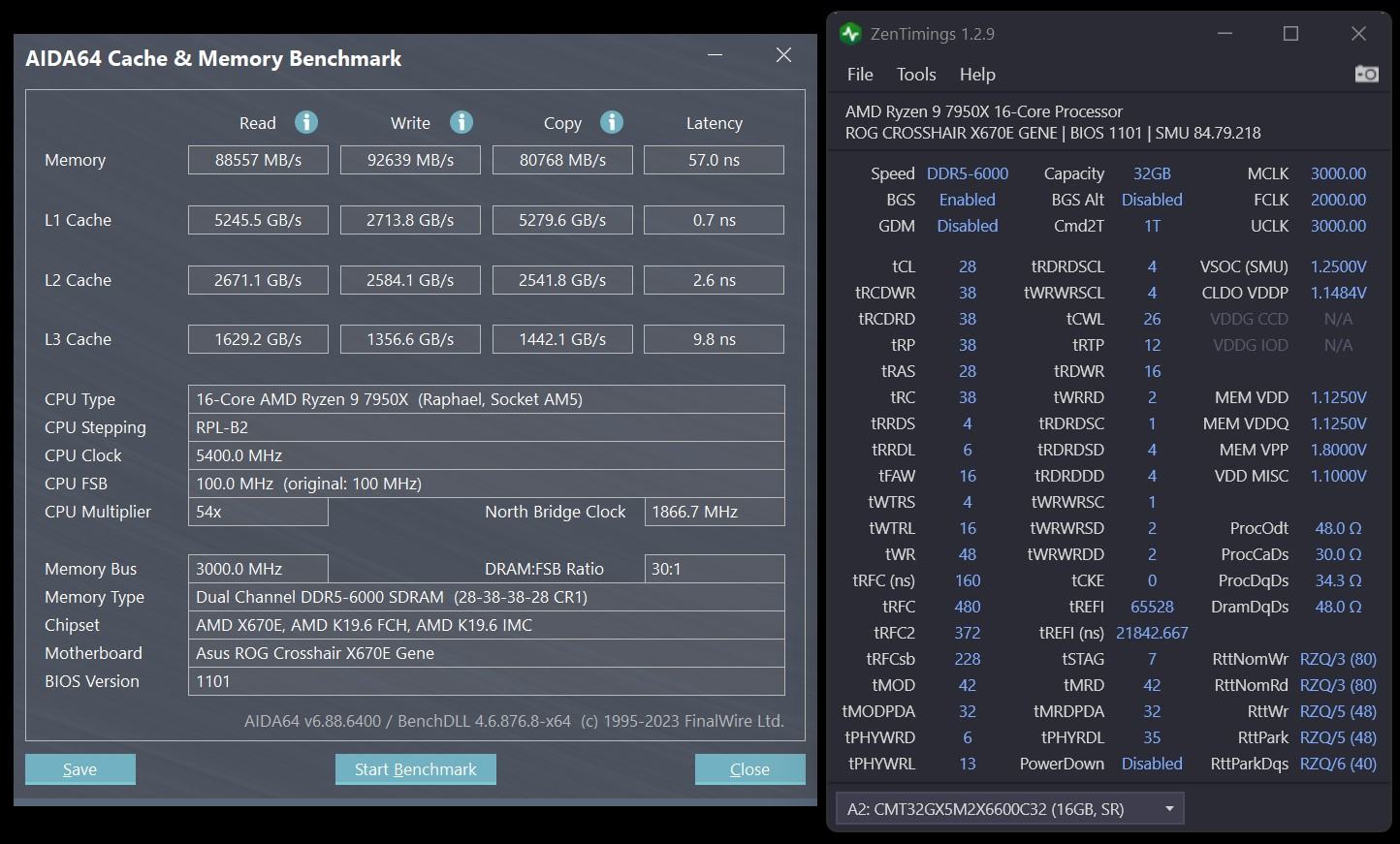The width and height of the screenshot is (1400, 844).
Task: Click the Copy info icon in AIDA64
Action: click(x=611, y=122)
